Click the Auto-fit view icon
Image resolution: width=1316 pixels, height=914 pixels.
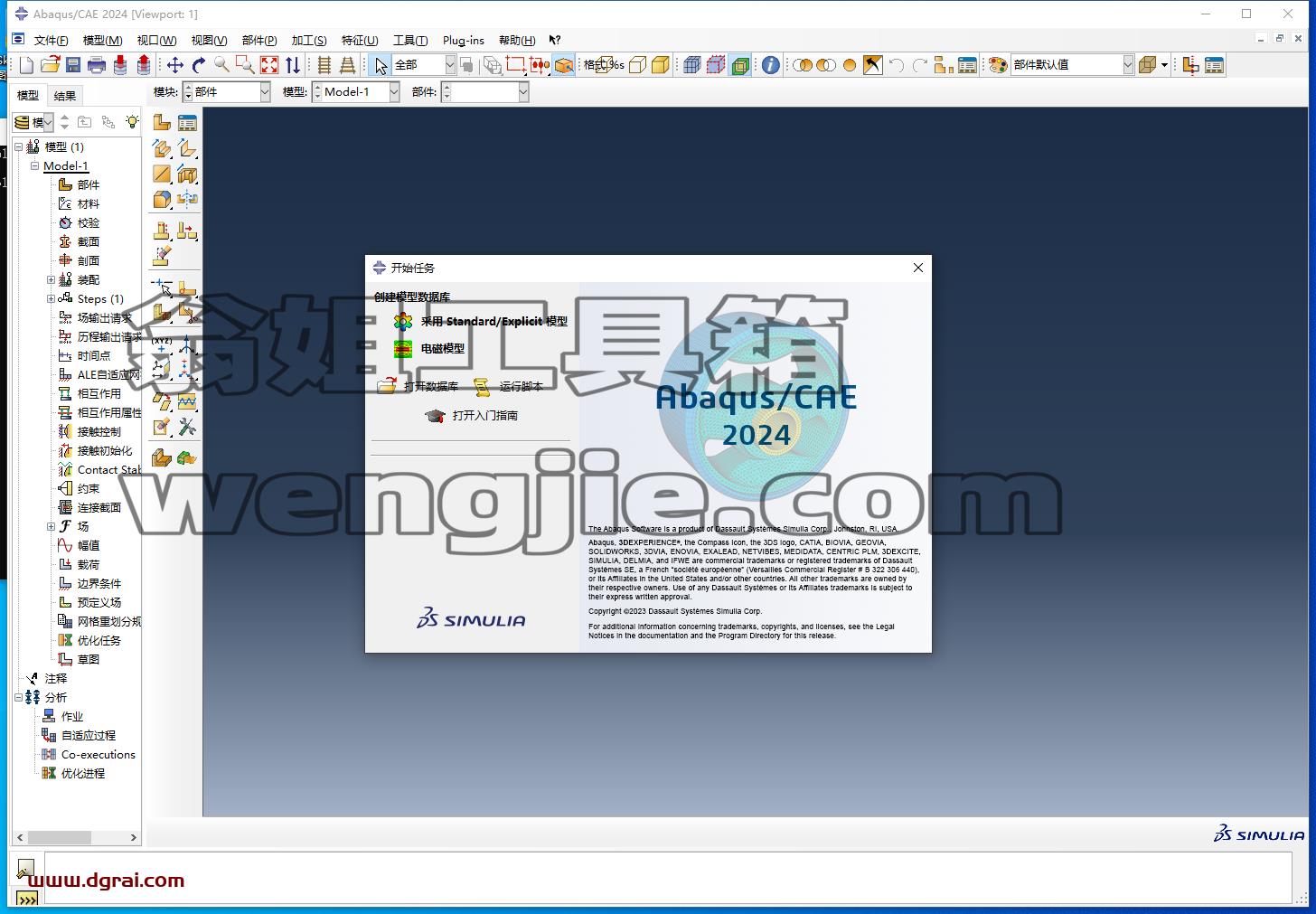[x=269, y=65]
